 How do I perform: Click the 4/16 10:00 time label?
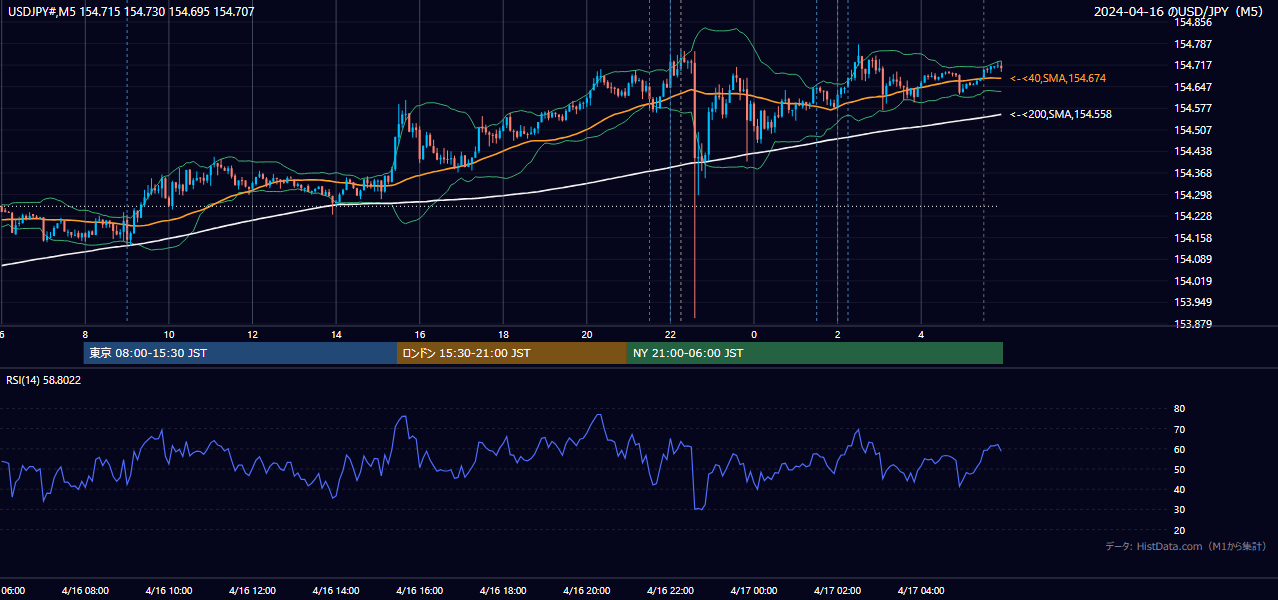pyautogui.click(x=168, y=591)
